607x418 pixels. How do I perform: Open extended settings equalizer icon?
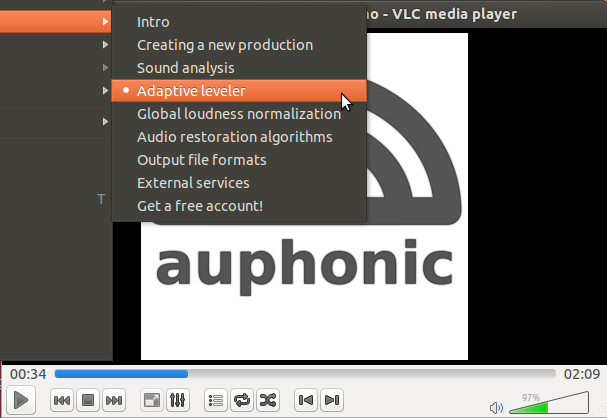pos(178,400)
